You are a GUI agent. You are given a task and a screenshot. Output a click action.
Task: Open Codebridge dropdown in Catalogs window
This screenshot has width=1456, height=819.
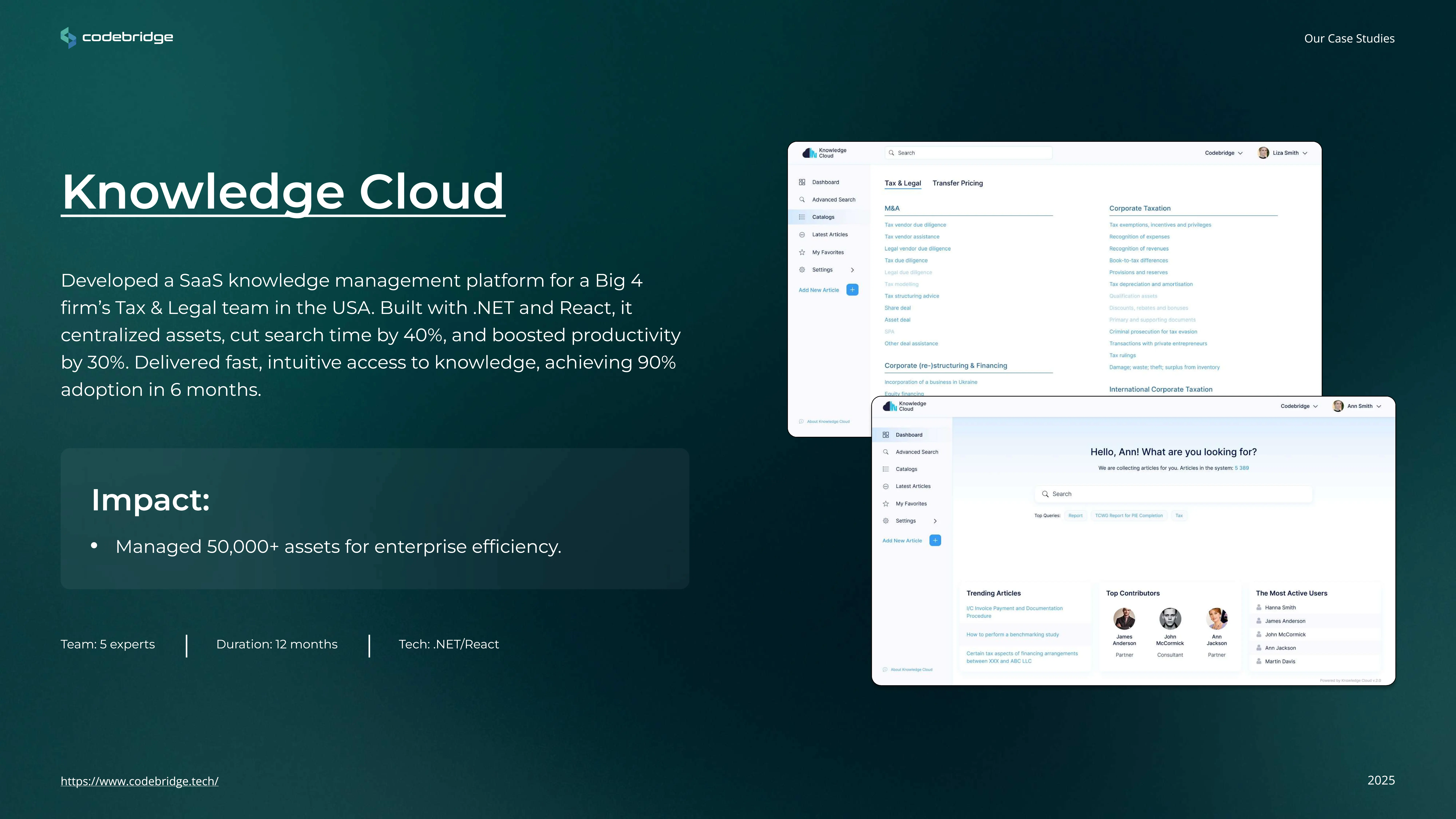tap(1224, 153)
